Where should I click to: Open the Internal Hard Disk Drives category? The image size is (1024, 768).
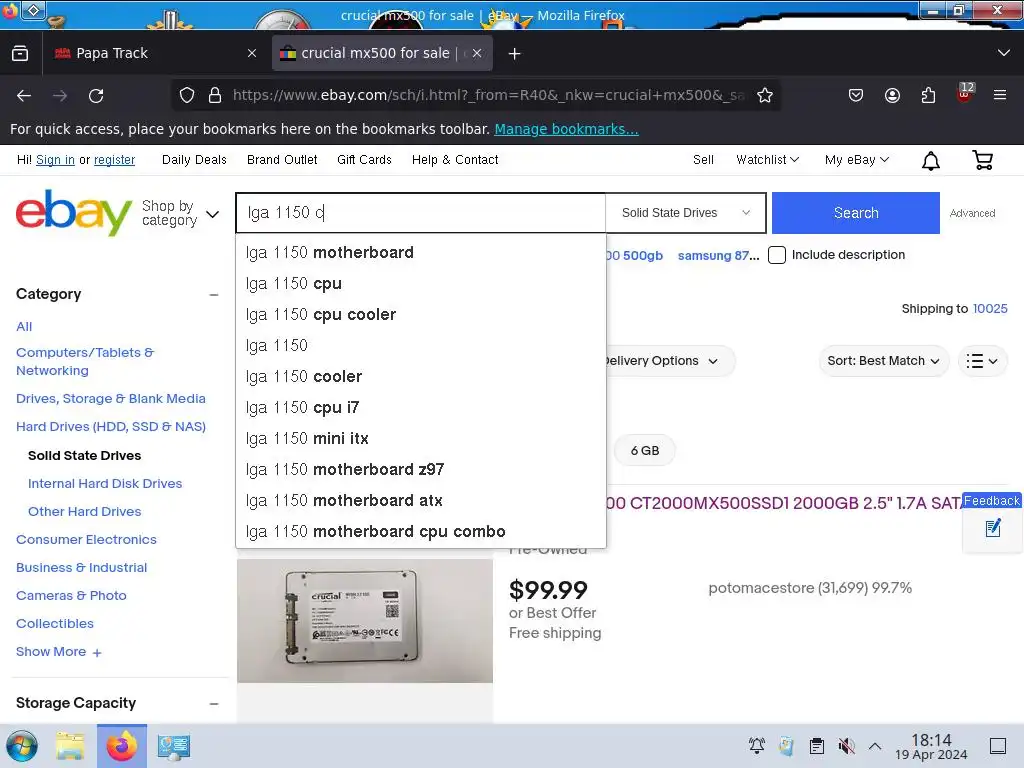[105, 484]
